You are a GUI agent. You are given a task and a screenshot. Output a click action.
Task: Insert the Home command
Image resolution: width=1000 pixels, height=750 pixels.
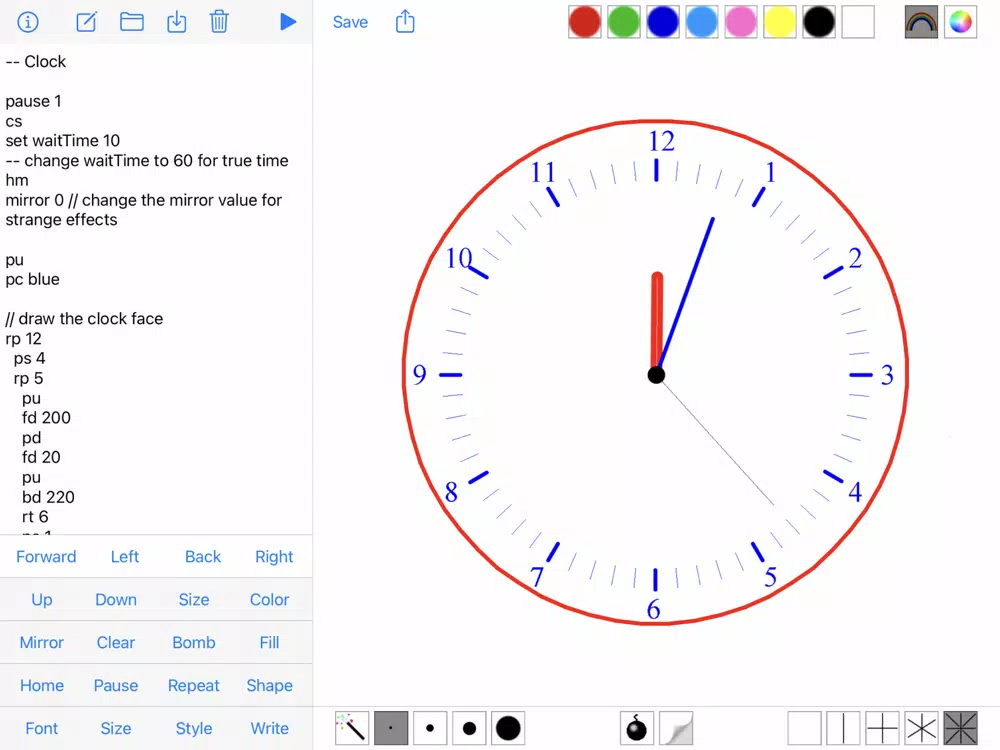pyautogui.click(x=41, y=685)
